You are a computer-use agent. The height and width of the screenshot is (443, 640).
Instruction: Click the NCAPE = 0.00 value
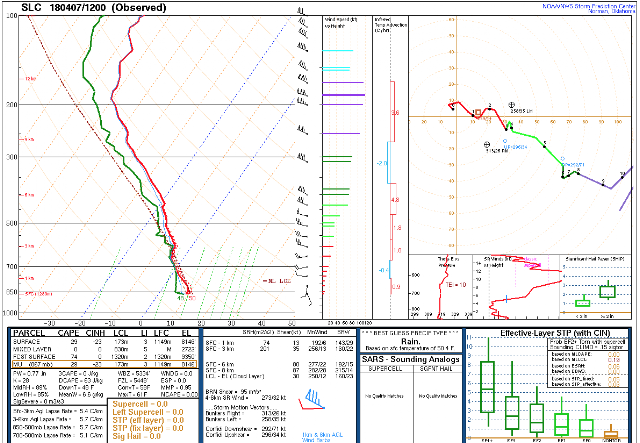(x=179, y=395)
